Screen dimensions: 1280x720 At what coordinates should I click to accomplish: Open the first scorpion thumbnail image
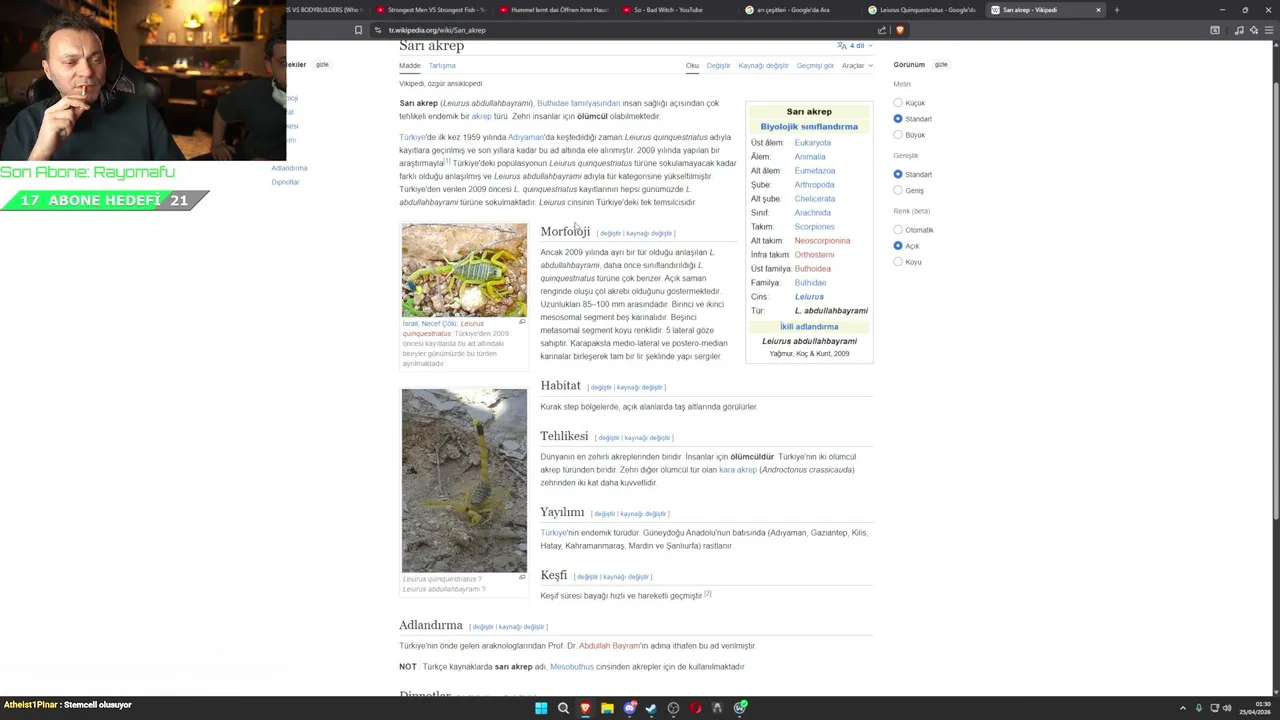464,270
